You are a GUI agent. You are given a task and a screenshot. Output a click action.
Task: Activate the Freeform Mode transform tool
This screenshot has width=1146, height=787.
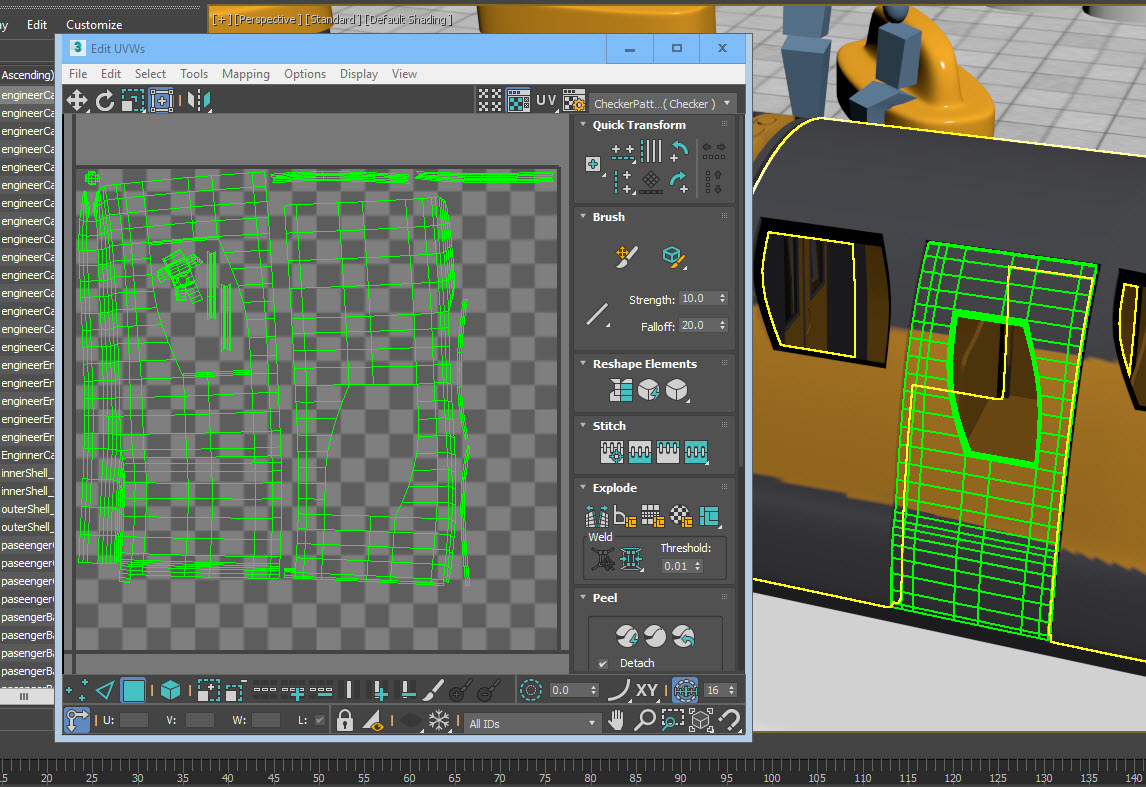pyautogui.click(x=160, y=100)
